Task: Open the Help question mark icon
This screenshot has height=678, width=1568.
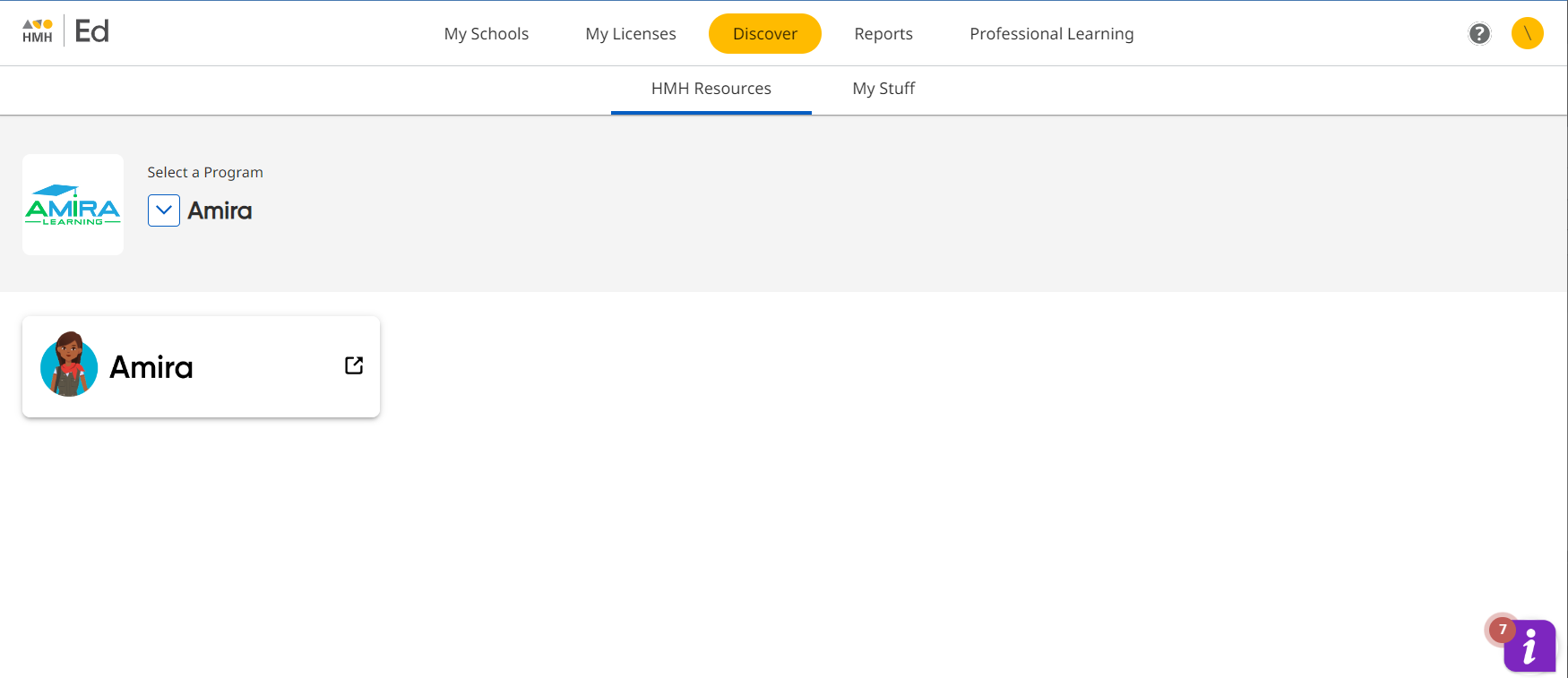Action: click(1479, 33)
